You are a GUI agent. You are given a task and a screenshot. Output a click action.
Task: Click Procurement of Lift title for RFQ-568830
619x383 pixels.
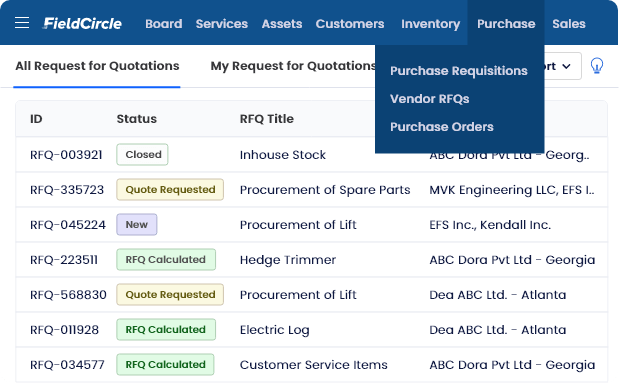(x=298, y=295)
